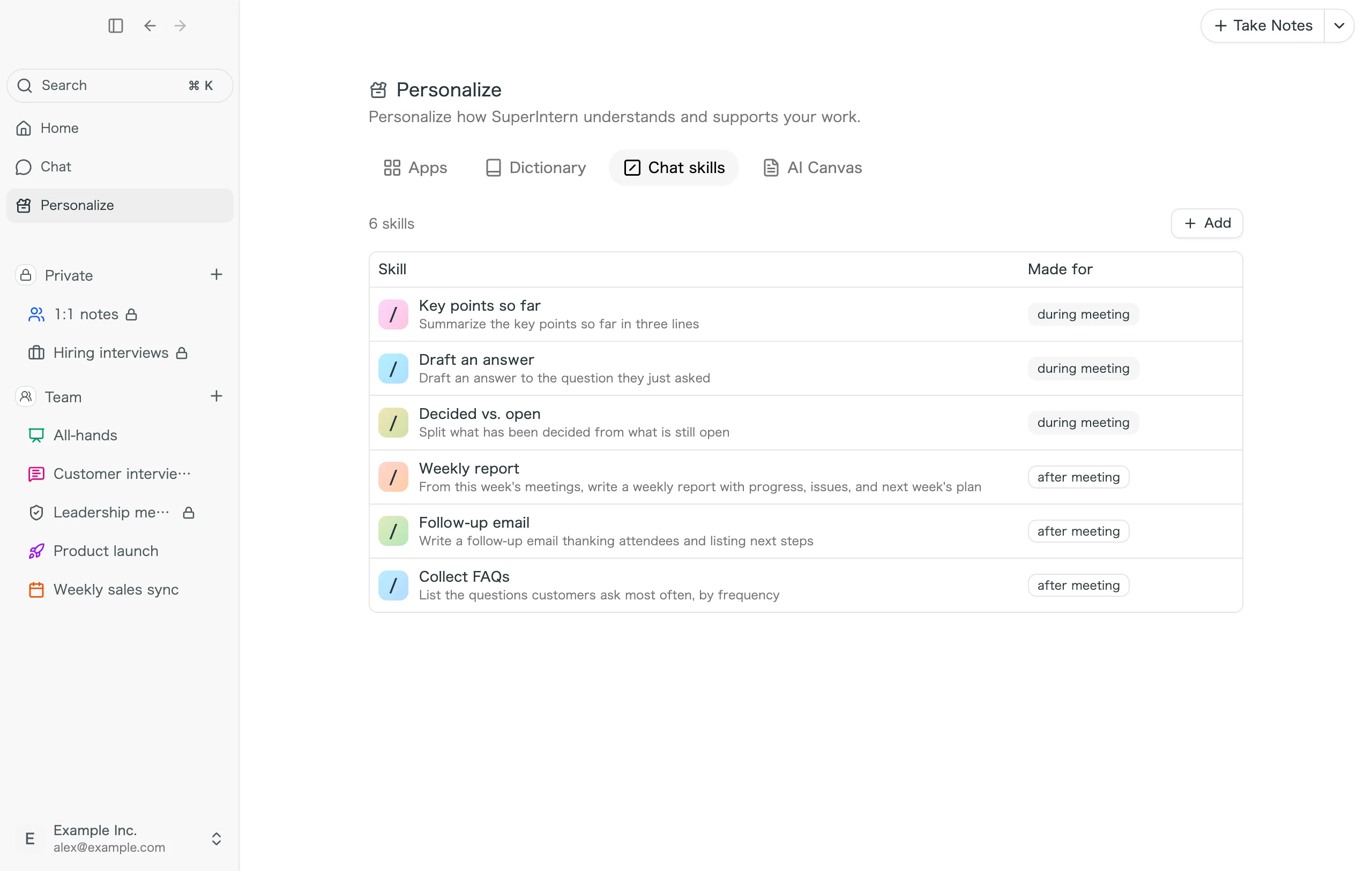Click the Take Notes button
Screen dimensions: 1372x871
click(1263, 26)
